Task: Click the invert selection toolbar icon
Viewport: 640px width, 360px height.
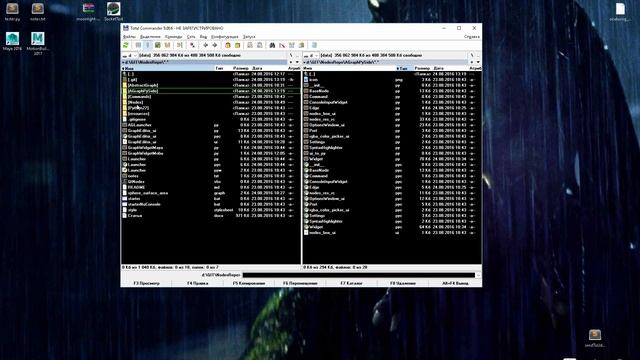Action: click(x=192, y=45)
